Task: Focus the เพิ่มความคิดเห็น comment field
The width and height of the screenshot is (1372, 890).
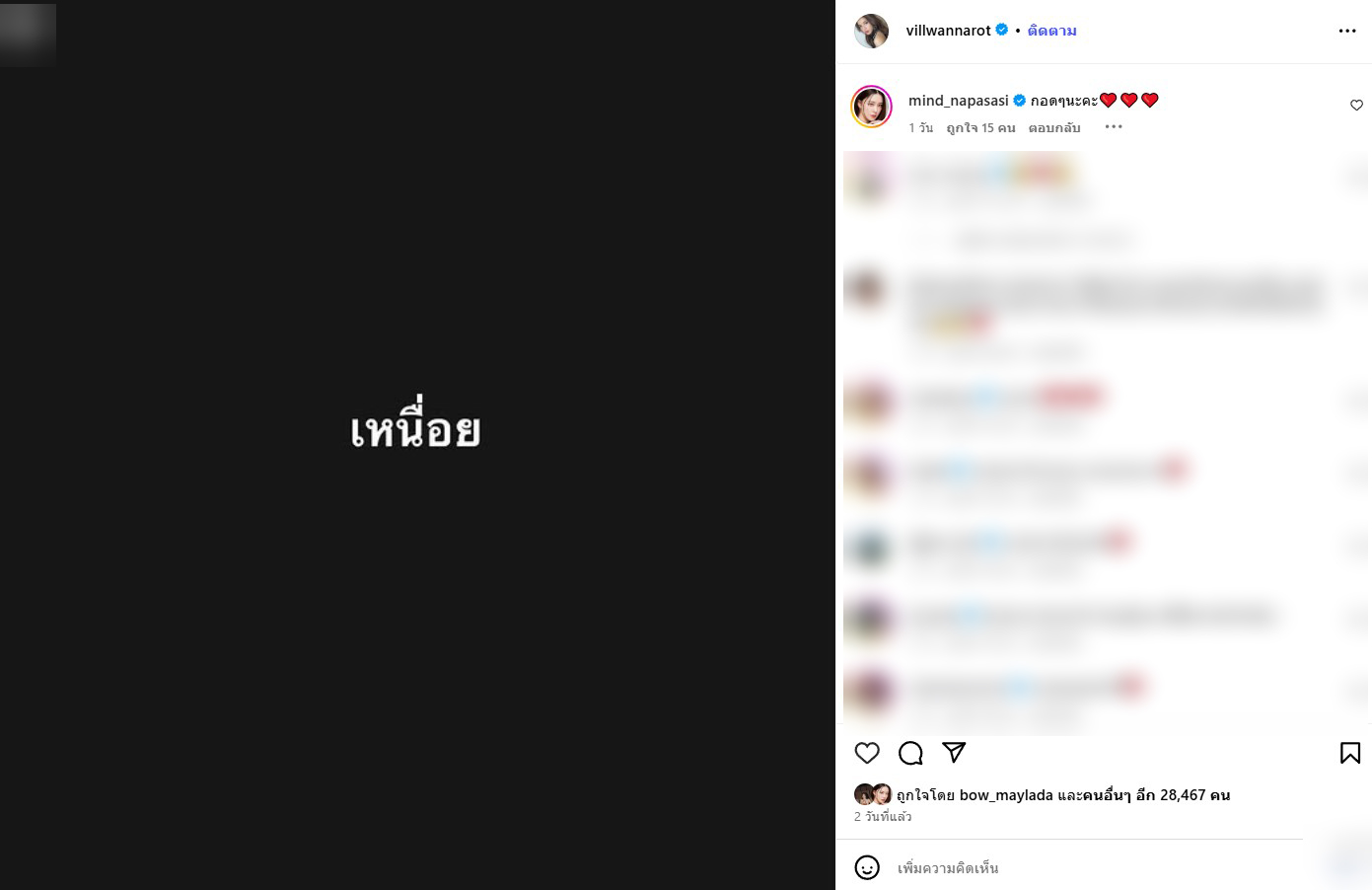Action: point(1095,868)
